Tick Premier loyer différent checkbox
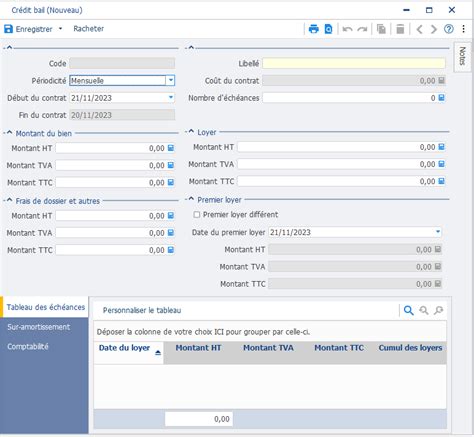The height and width of the screenshot is (437, 474). coord(197,215)
